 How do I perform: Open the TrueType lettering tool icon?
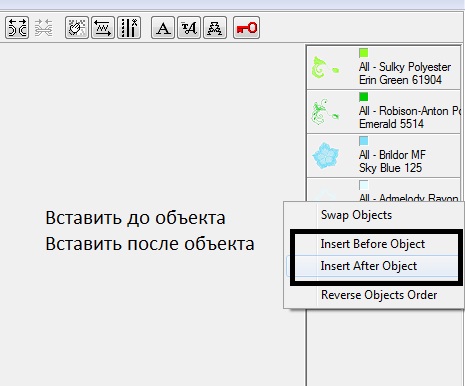pos(189,28)
